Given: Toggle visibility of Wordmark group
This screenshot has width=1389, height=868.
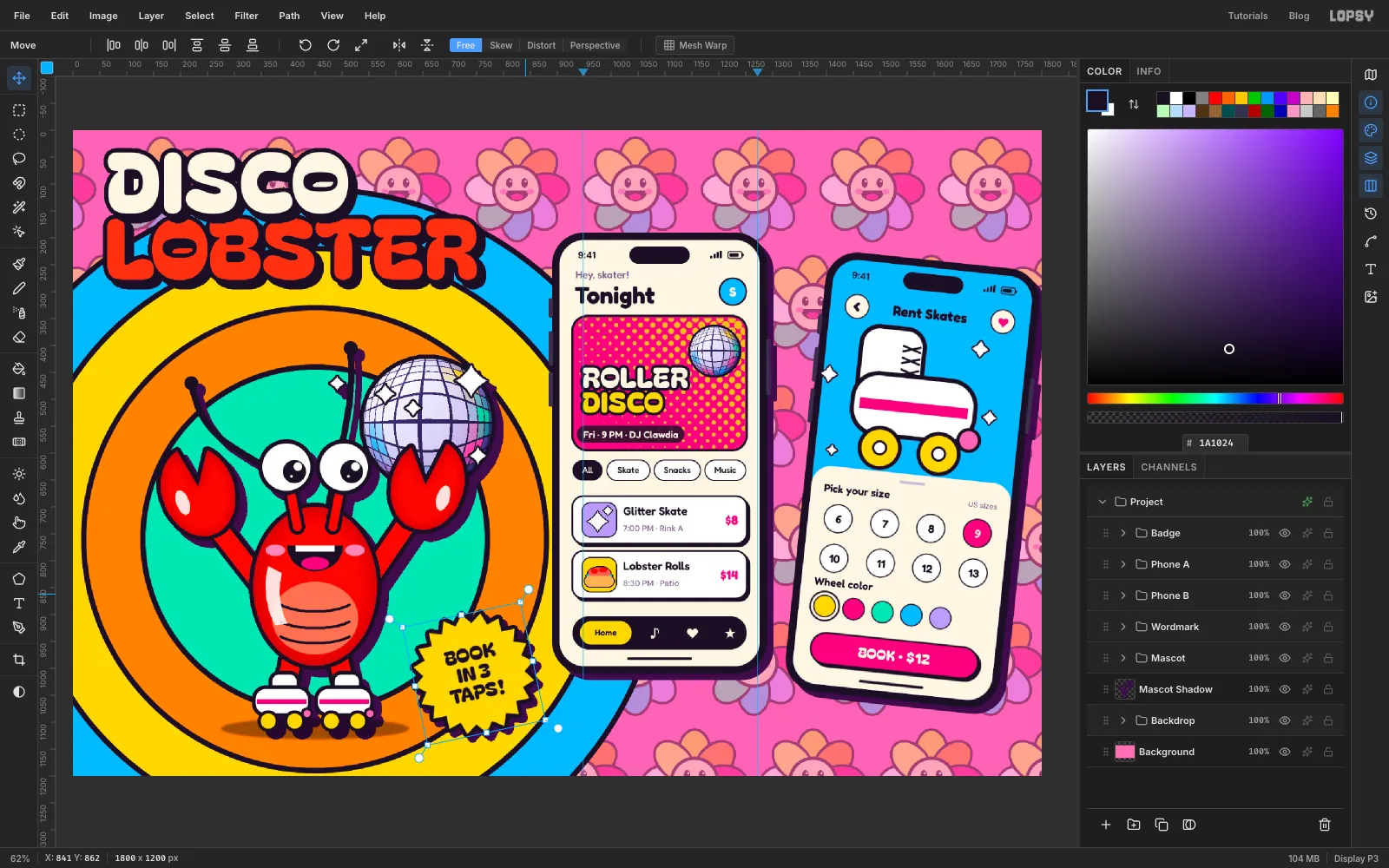Looking at the screenshot, I should pos(1285,627).
